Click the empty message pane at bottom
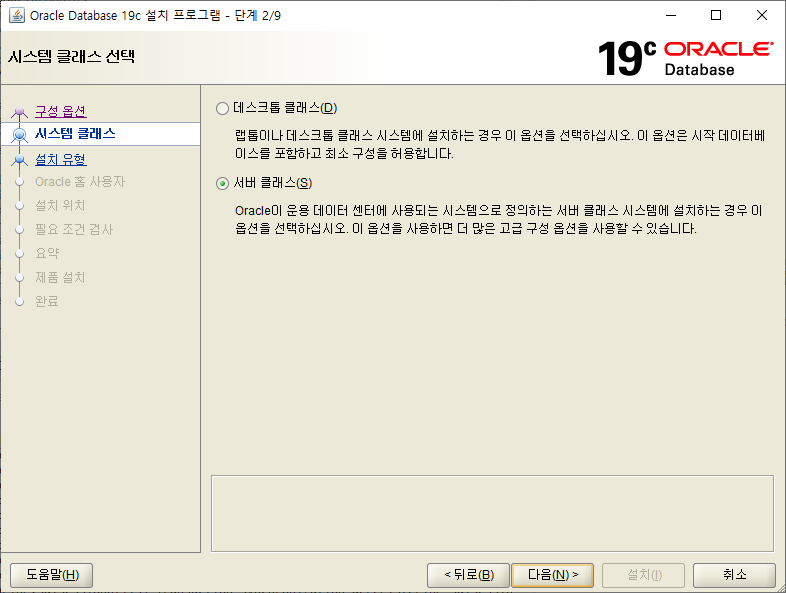 (492, 513)
